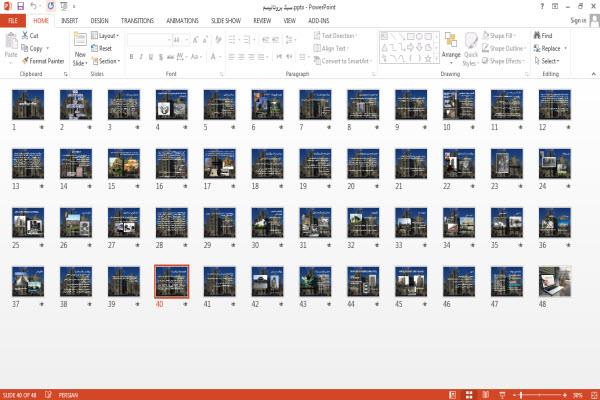Toggle Underline formatting
Image resolution: width=600 pixels, height=400 pixels.
pos(151,57)
